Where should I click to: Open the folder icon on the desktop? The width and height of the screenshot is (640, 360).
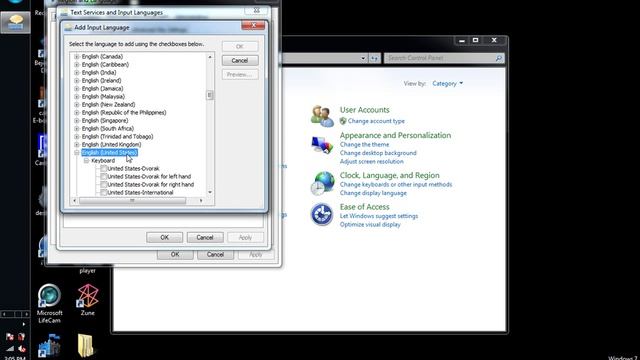point(86,345)
